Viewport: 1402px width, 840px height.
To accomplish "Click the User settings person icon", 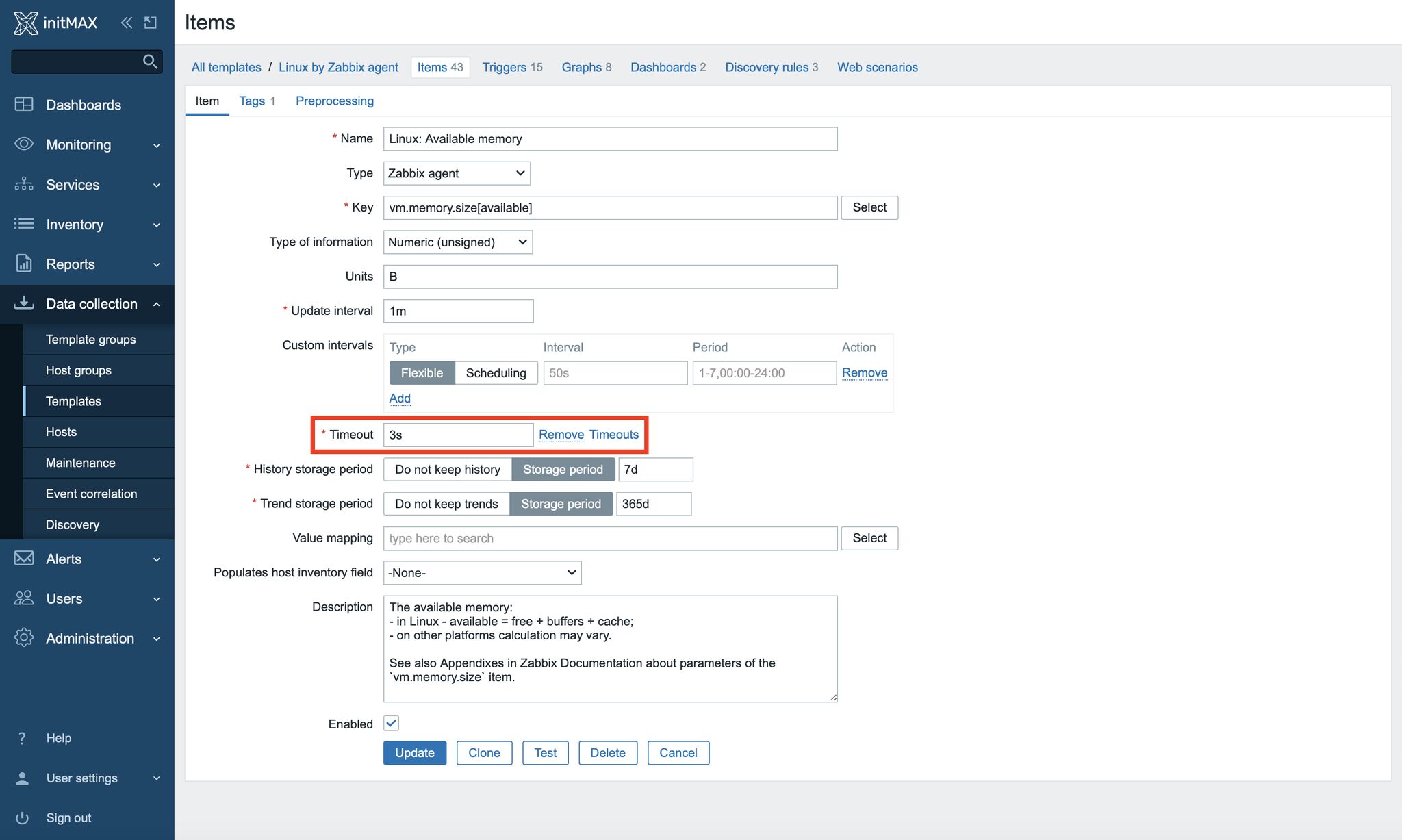I will (x=22, y=778).
